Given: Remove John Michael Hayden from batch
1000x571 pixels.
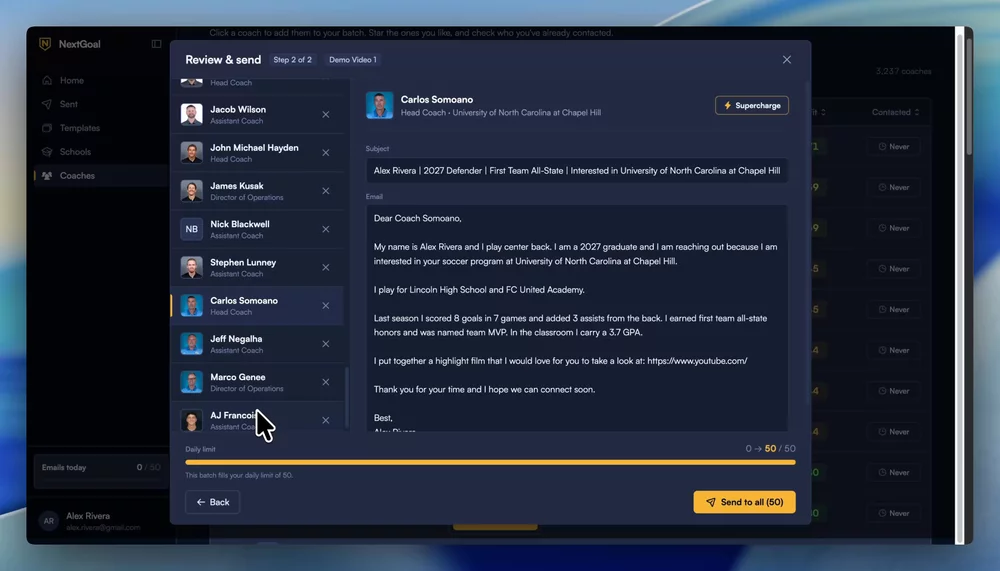Looking at the screenshot, I should tap(326, 153).
